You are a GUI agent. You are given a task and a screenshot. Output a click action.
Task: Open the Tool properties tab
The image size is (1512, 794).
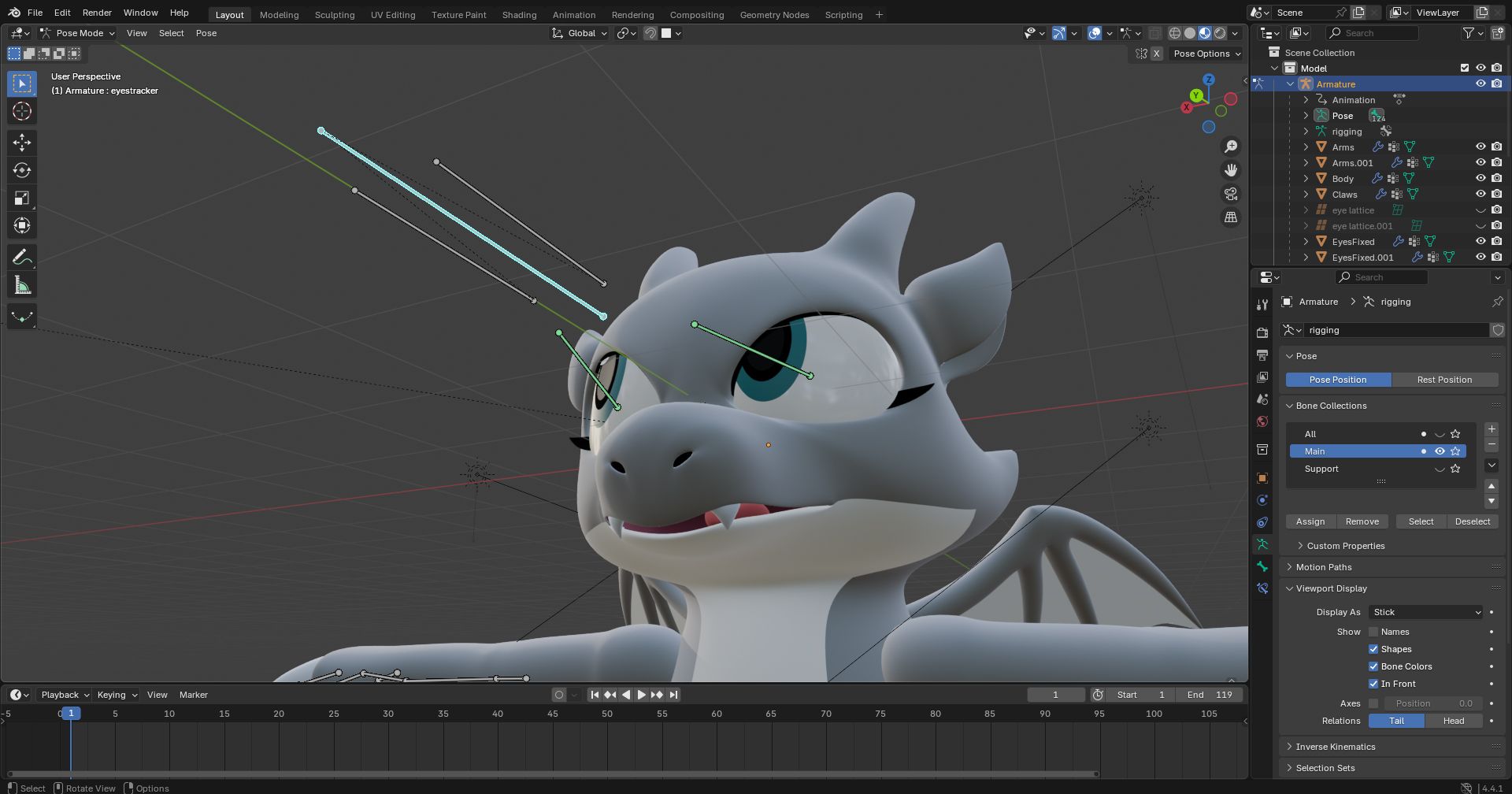[x=1262, y=304]
